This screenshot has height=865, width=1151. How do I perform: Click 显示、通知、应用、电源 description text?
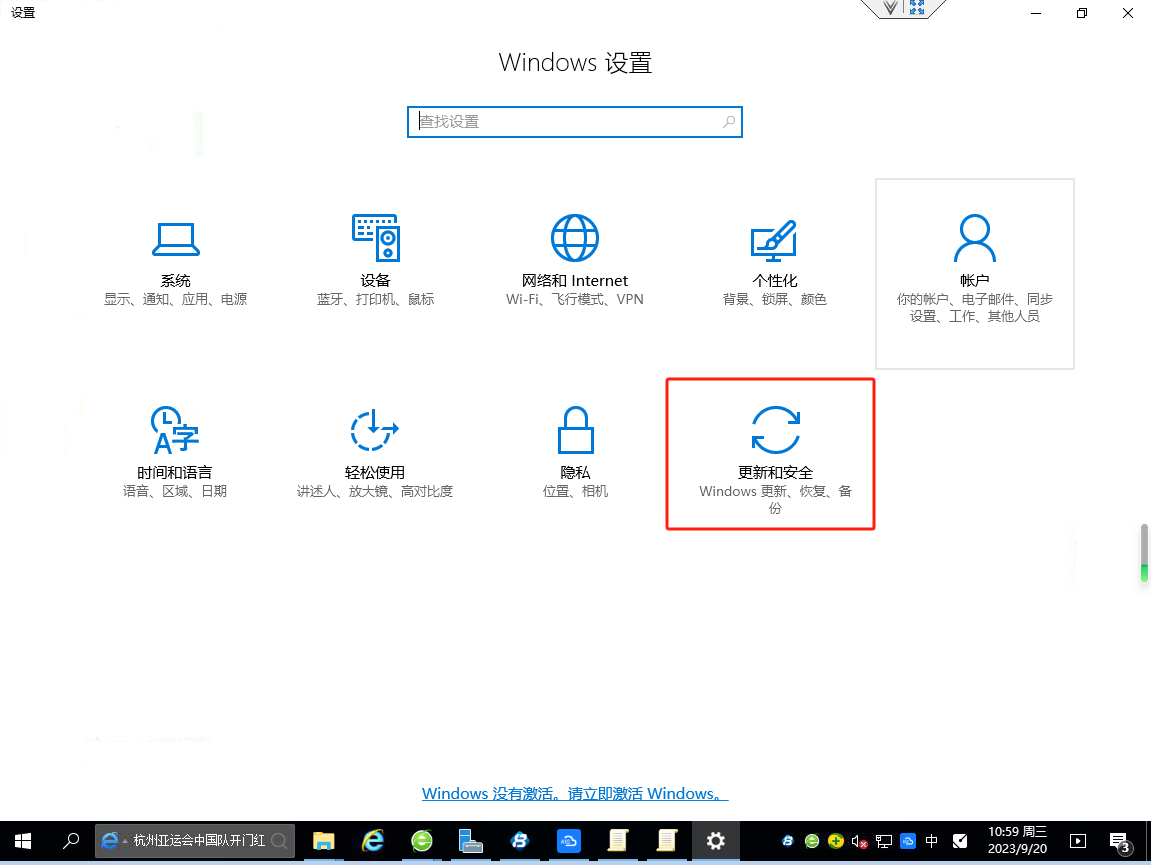point(175,300)
